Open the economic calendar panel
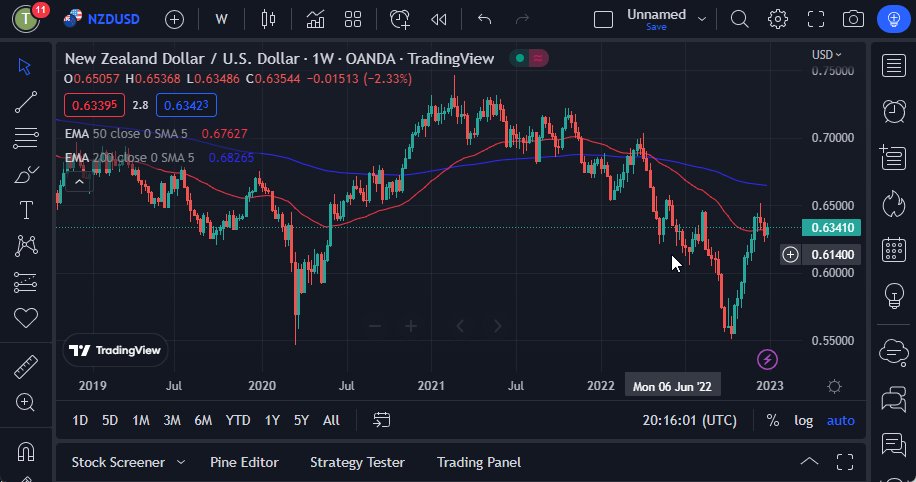 (x=894, y=250)
